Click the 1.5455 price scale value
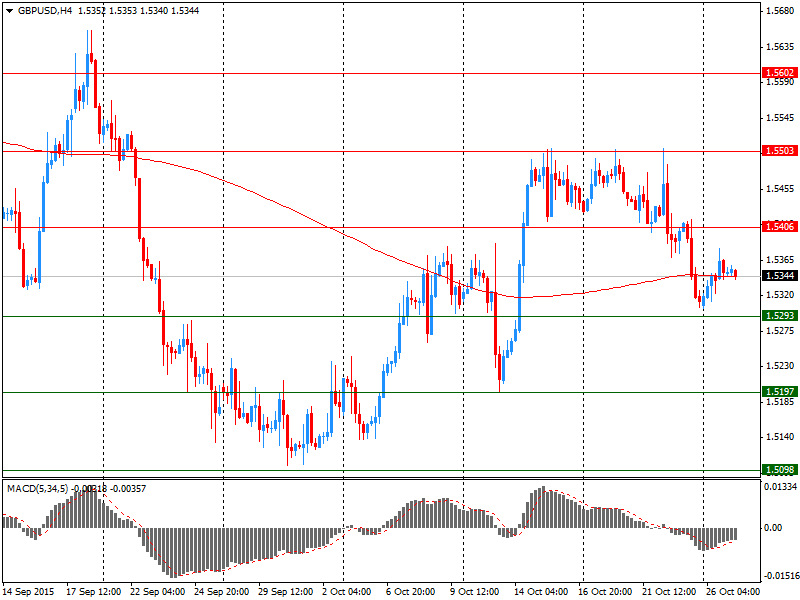Screen dimensions: 800x600 (780, 189)
